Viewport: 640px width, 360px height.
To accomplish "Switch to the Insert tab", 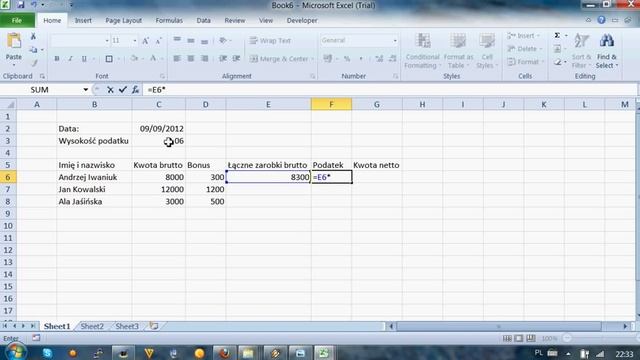I will click(x=83, y=20).
